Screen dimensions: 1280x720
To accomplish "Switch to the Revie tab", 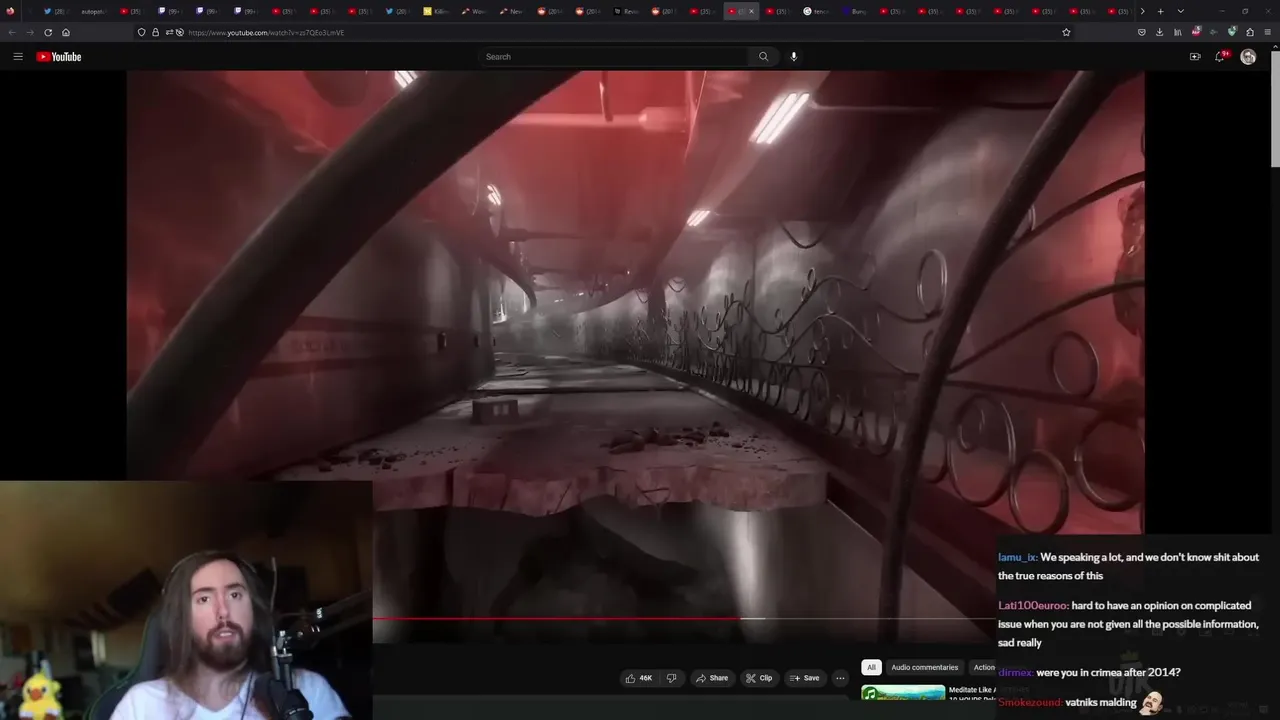I will pos(628,11).
